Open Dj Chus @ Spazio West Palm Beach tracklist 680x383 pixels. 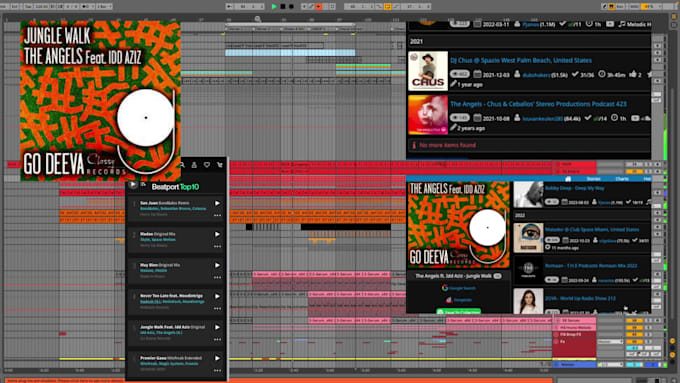click(x=521, y=60)
